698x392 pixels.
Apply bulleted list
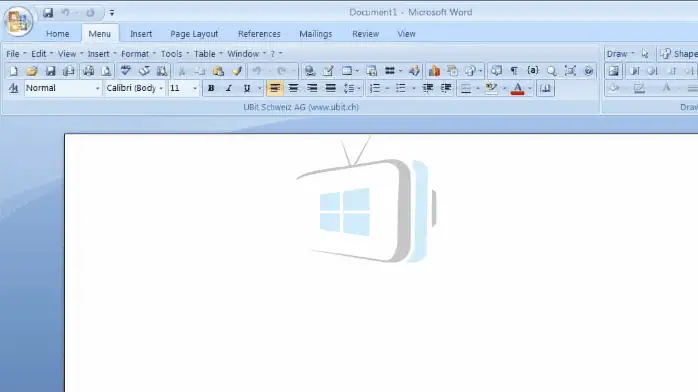(x=401, y=89)
